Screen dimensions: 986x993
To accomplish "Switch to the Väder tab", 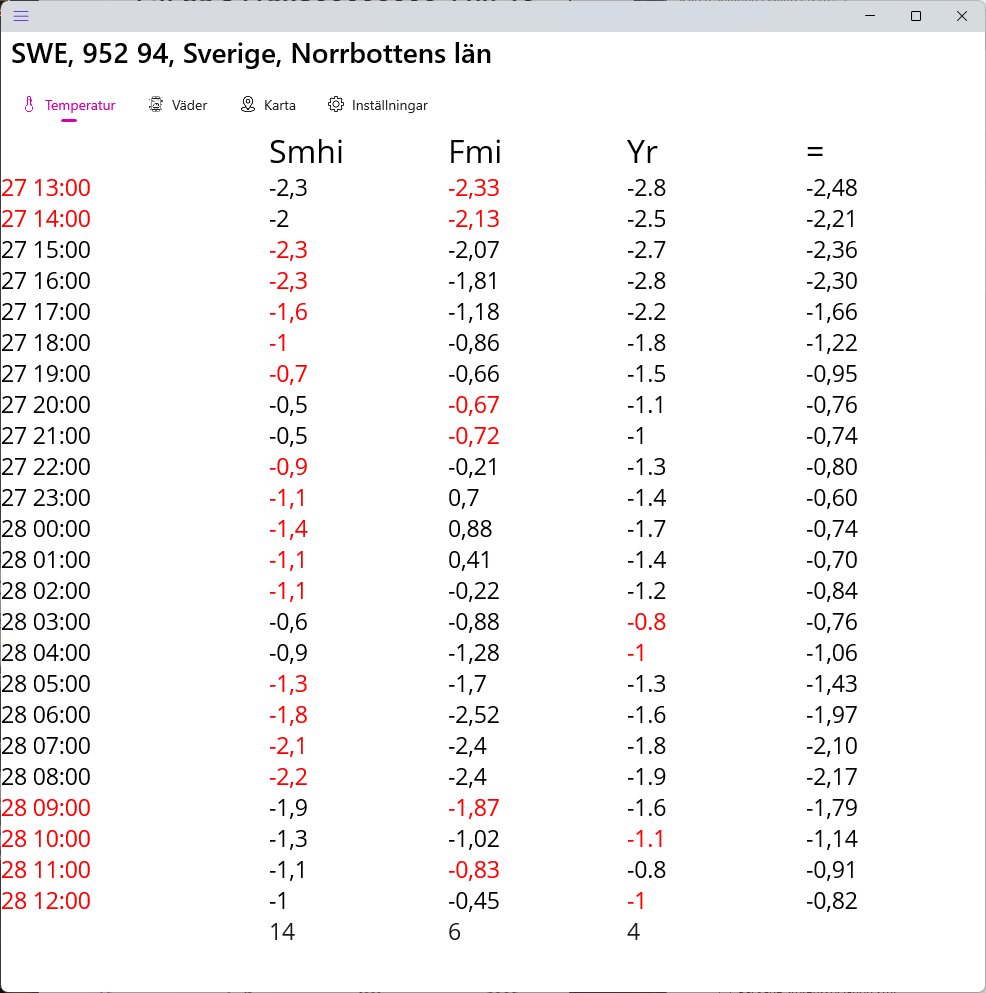I will 178,105.
